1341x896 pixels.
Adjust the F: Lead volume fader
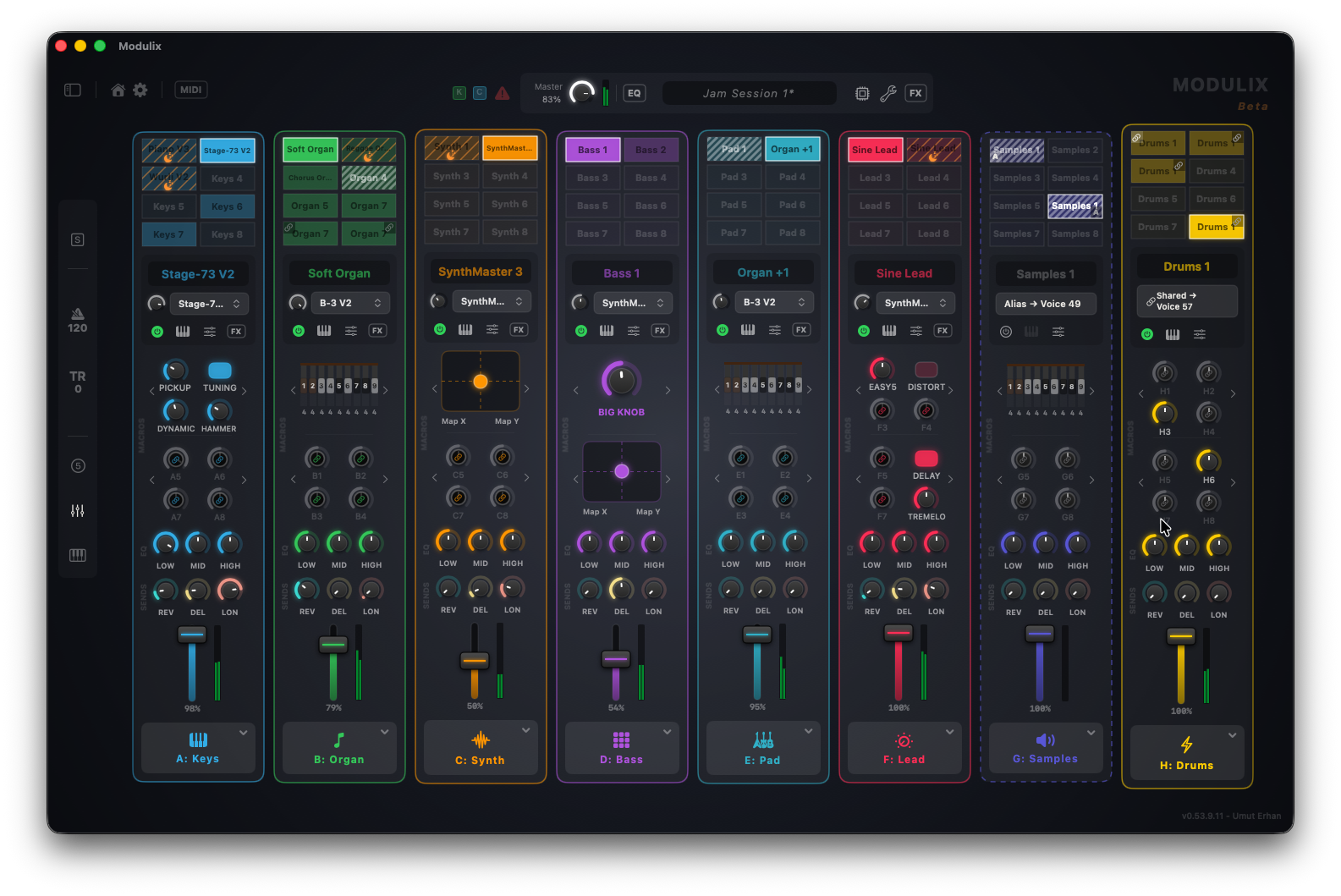899,632
